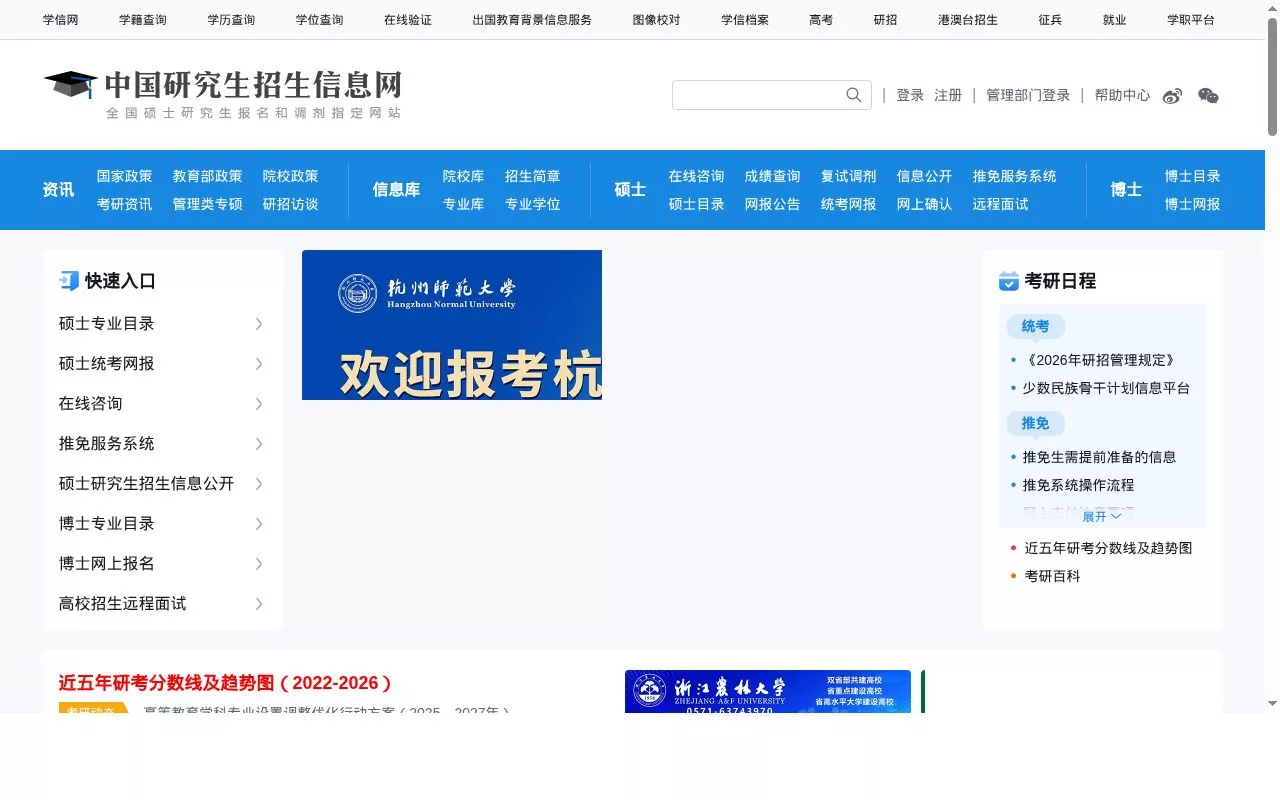The height and width of the screenshot is (800, 1280).
Task: Expand 在线咨询 chevron in quick entry
Action: (x=259, y=404)
